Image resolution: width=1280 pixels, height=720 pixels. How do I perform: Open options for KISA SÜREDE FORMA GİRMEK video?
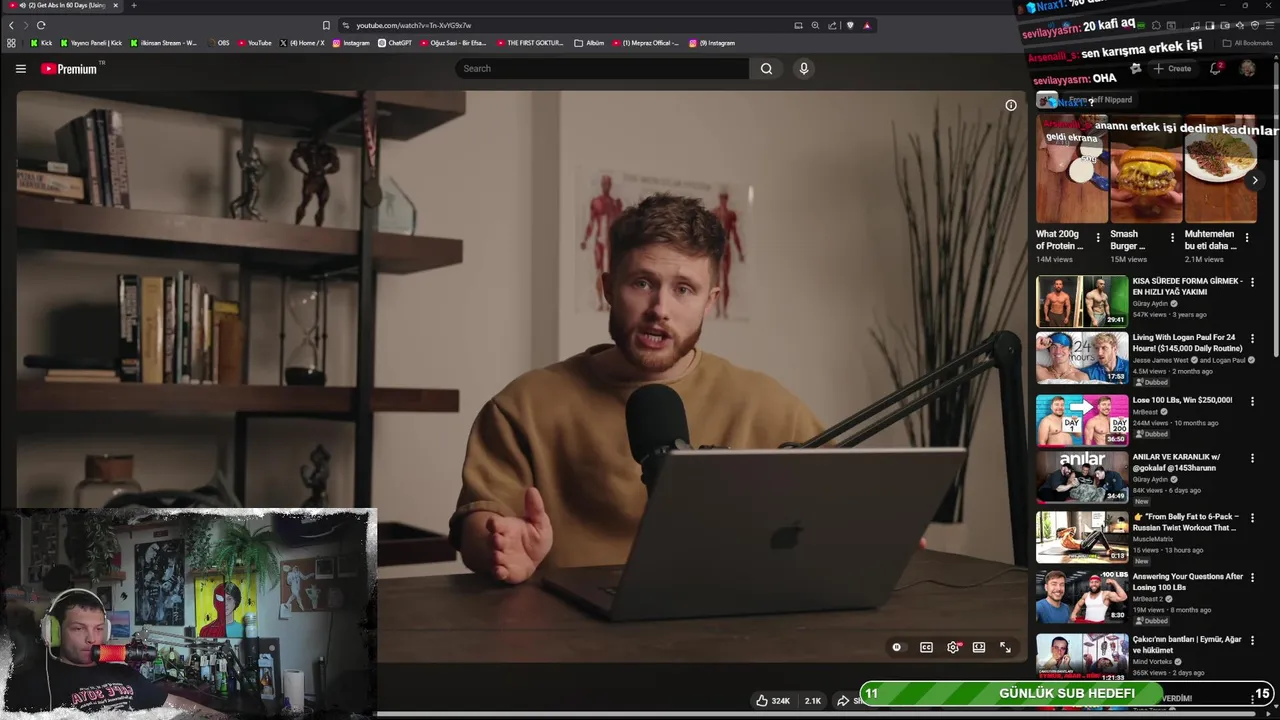coord(1252,283)
